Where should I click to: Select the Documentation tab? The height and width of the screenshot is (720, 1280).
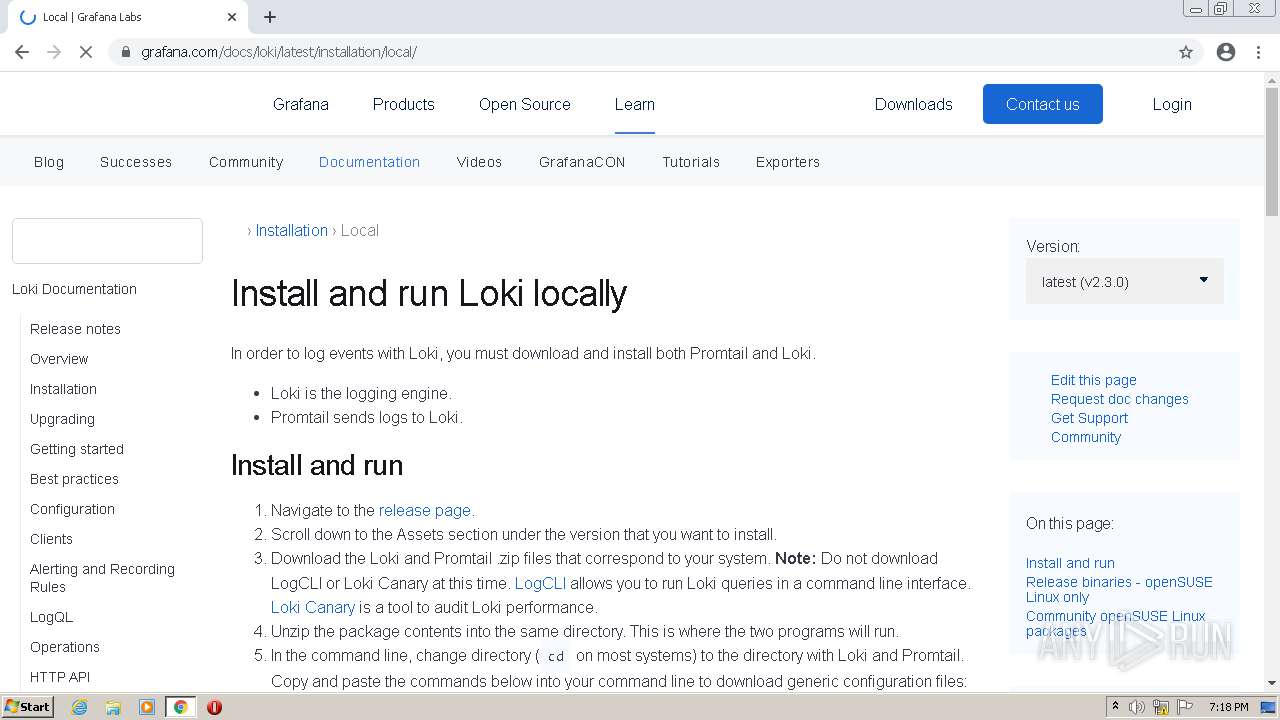369,162
